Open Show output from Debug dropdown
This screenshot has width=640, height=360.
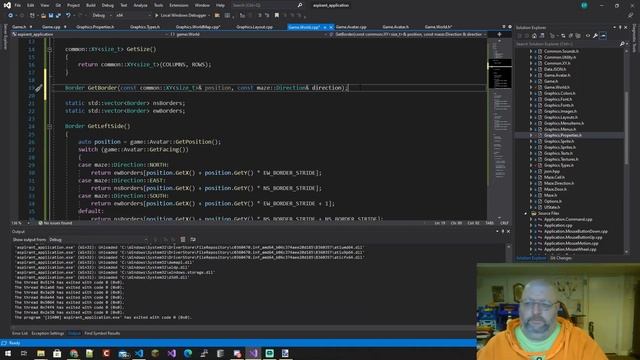click(98, 240)
